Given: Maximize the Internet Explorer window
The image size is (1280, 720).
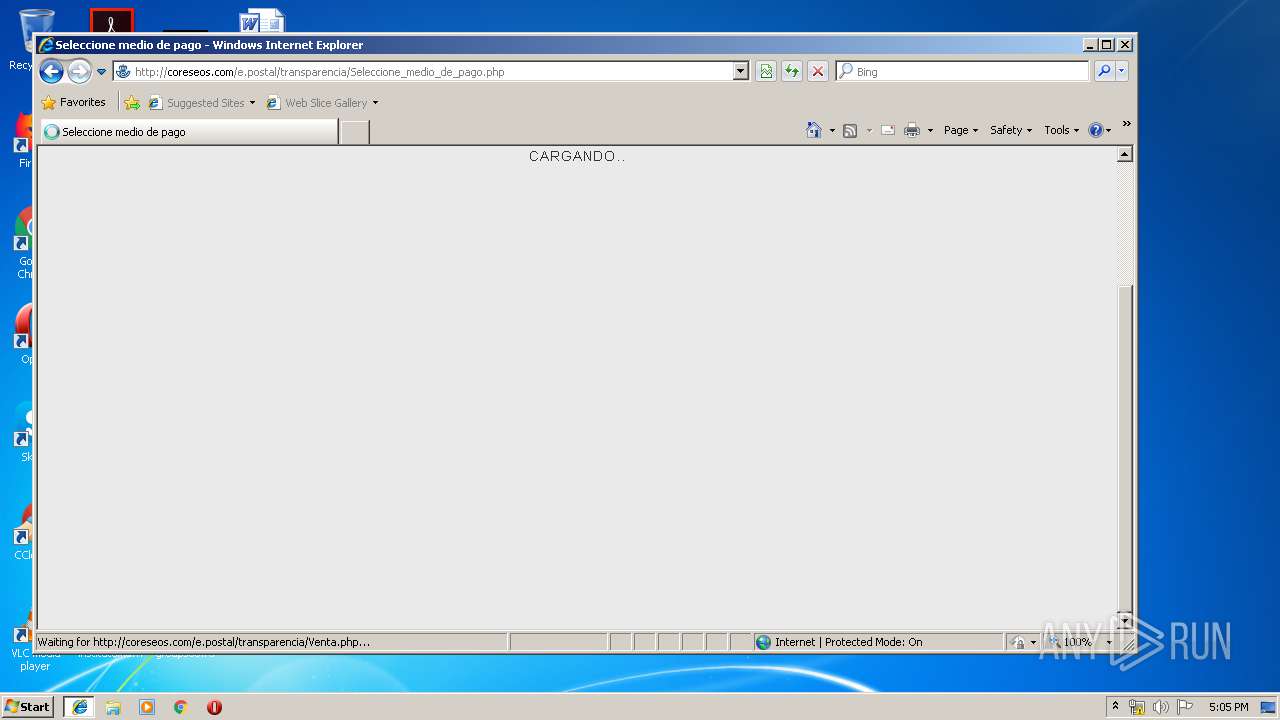Looking at the screenshot, I should point(1106,45).
